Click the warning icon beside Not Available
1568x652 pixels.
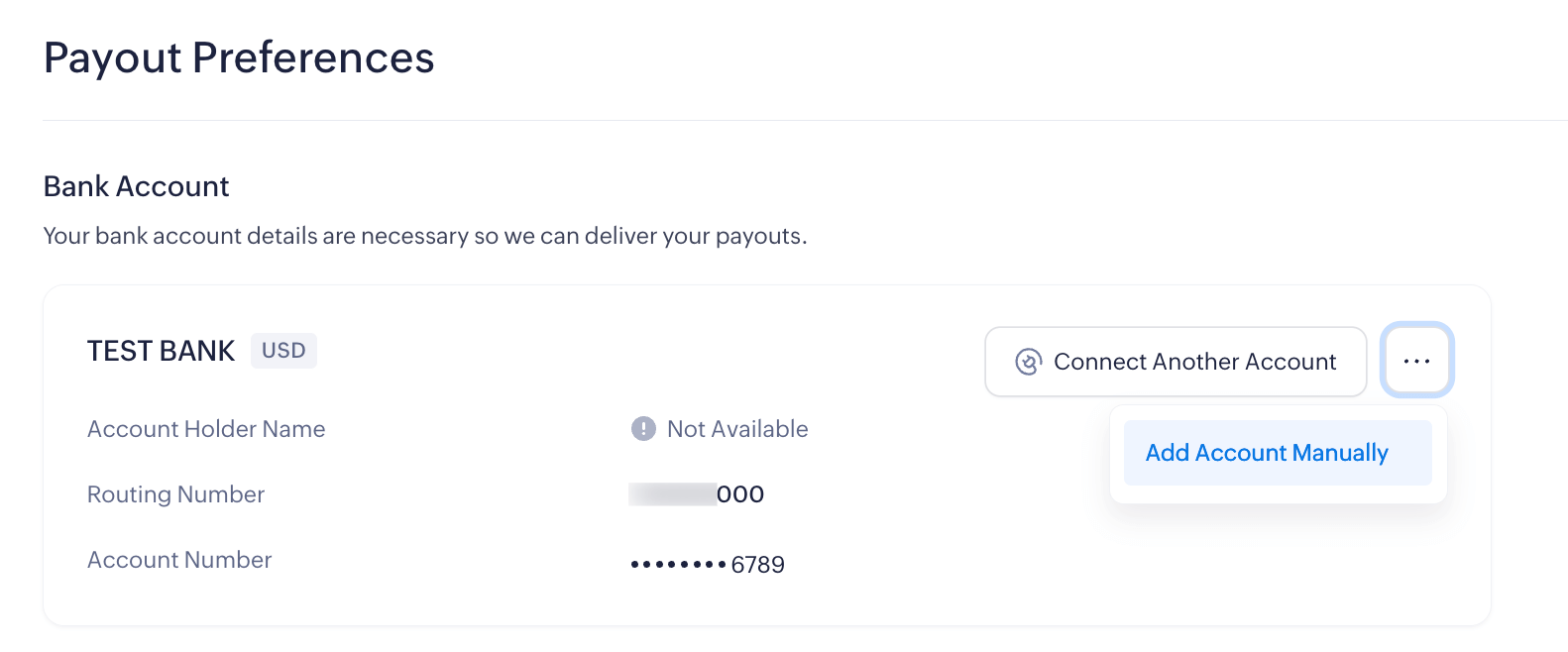[643, 429]
